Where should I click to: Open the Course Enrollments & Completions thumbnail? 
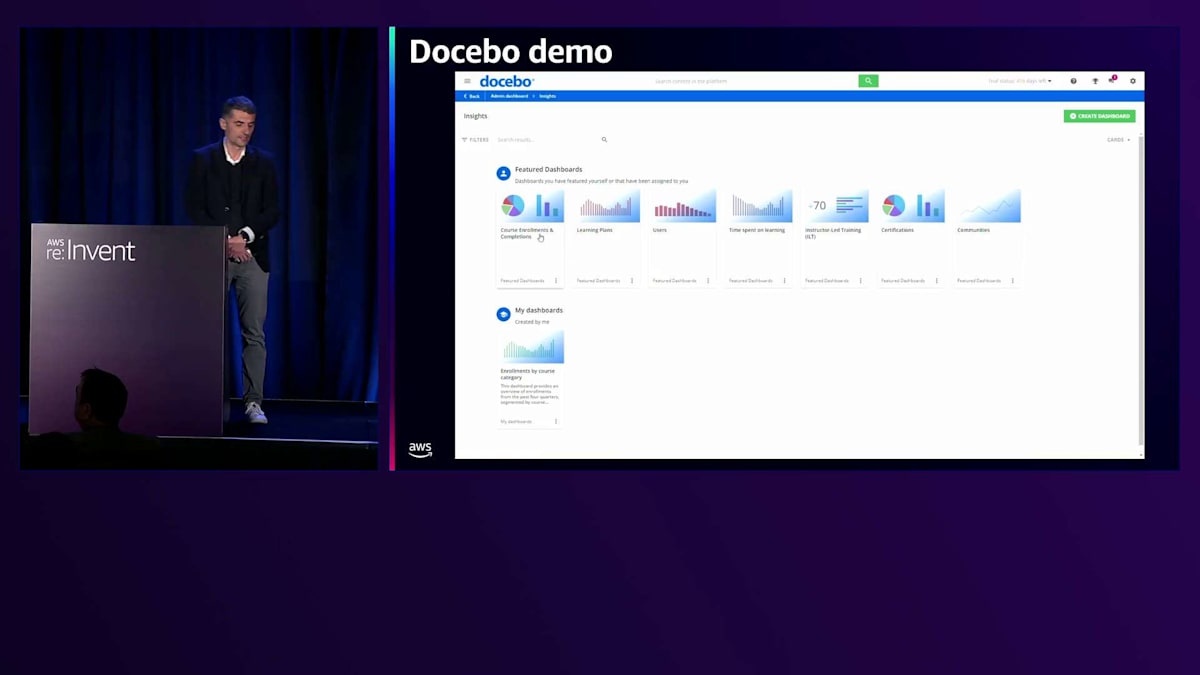(x=531, y=206)
